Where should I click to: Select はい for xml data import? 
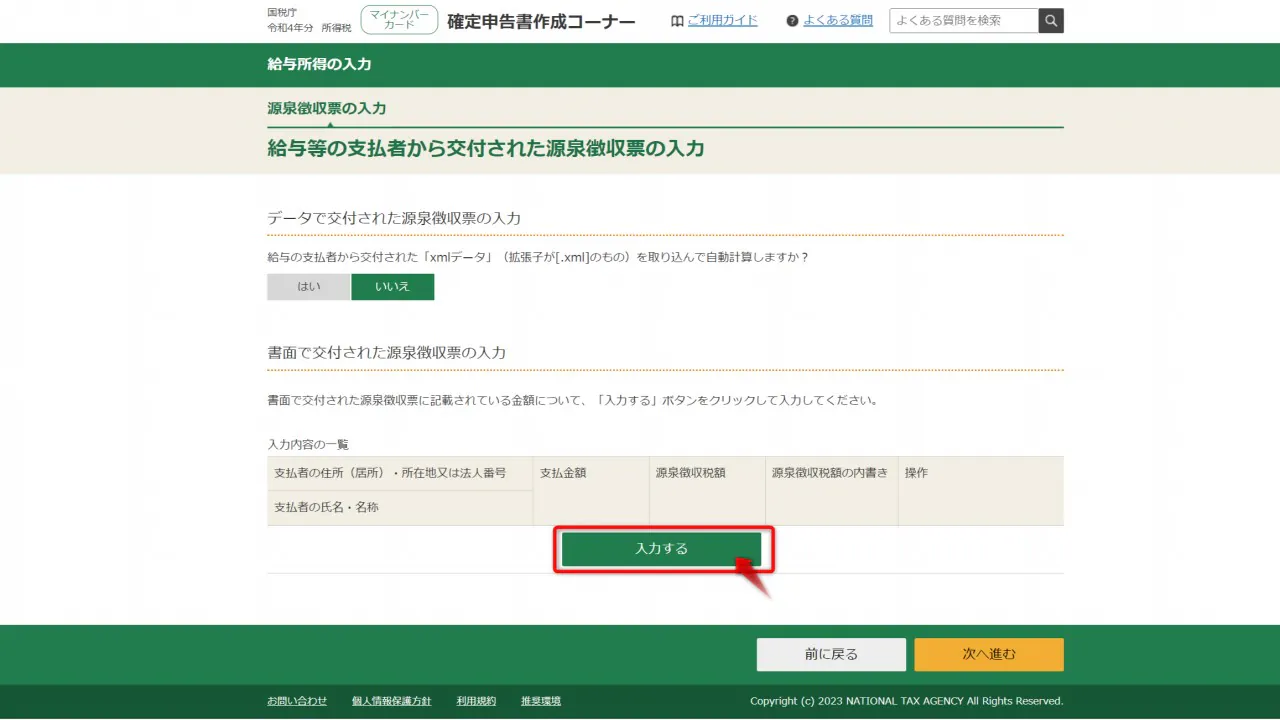[309, 287]
